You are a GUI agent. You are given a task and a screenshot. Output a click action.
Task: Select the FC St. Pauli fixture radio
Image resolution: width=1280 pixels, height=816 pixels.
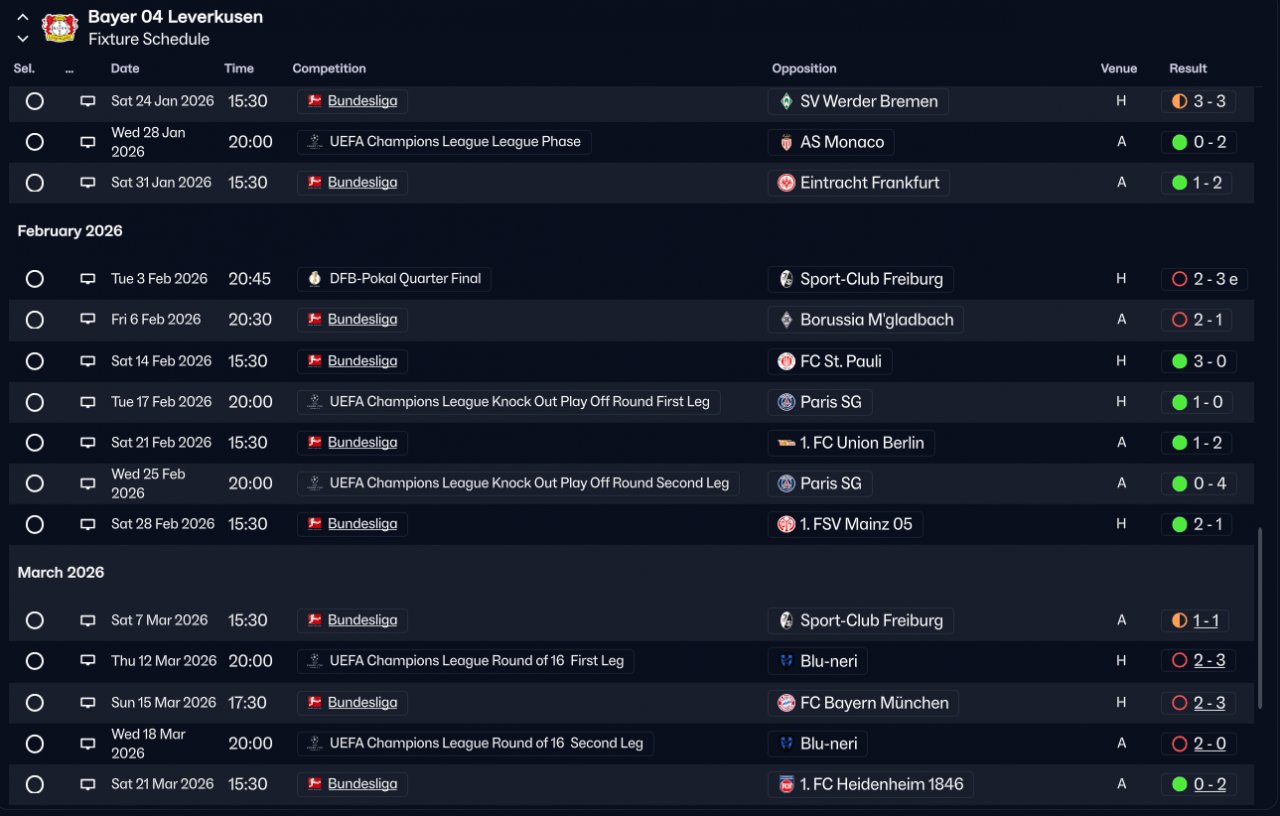click(35, 361)
